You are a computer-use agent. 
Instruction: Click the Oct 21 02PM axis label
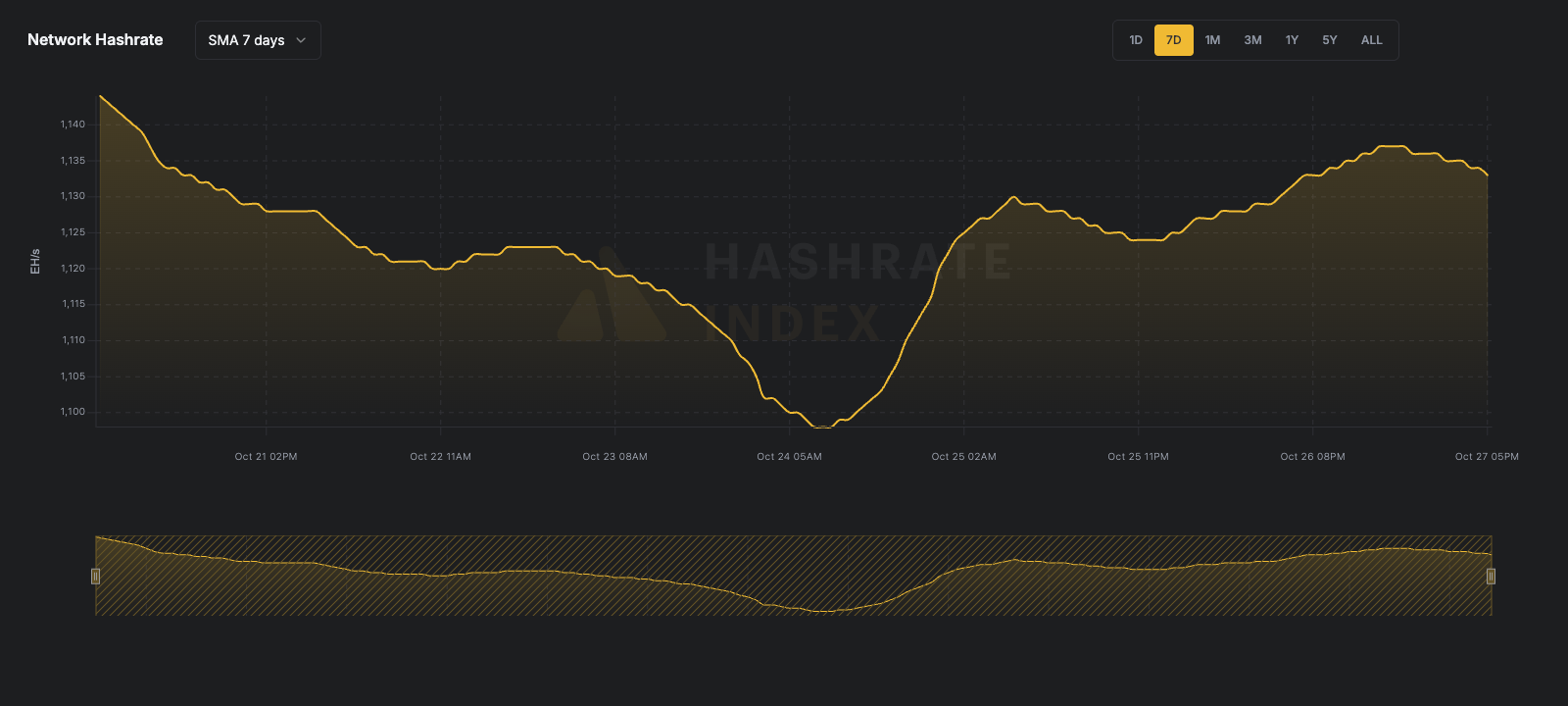pyautogui.click(x=266, y=457)
